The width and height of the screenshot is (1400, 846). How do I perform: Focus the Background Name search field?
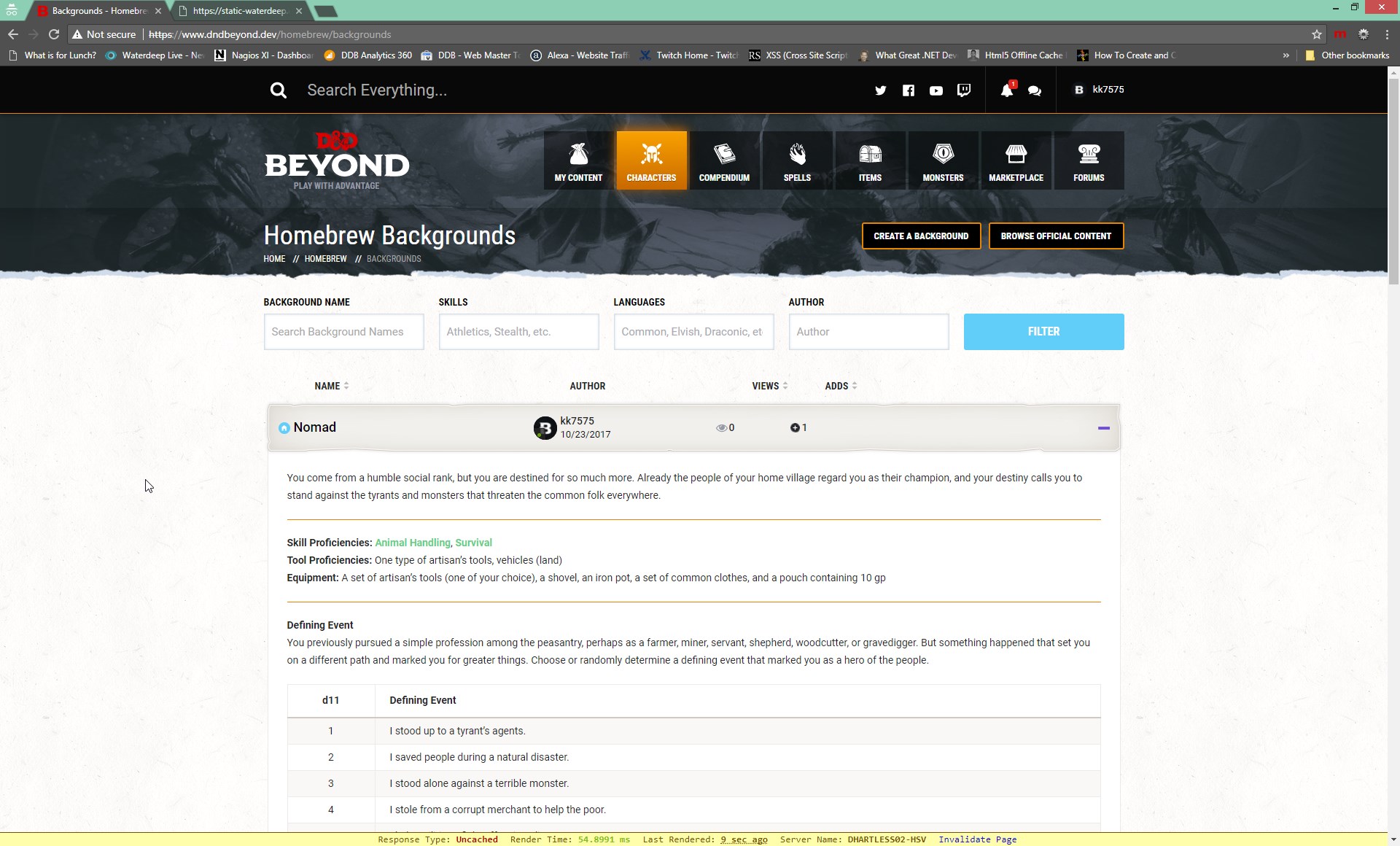(x=343, y=332)
